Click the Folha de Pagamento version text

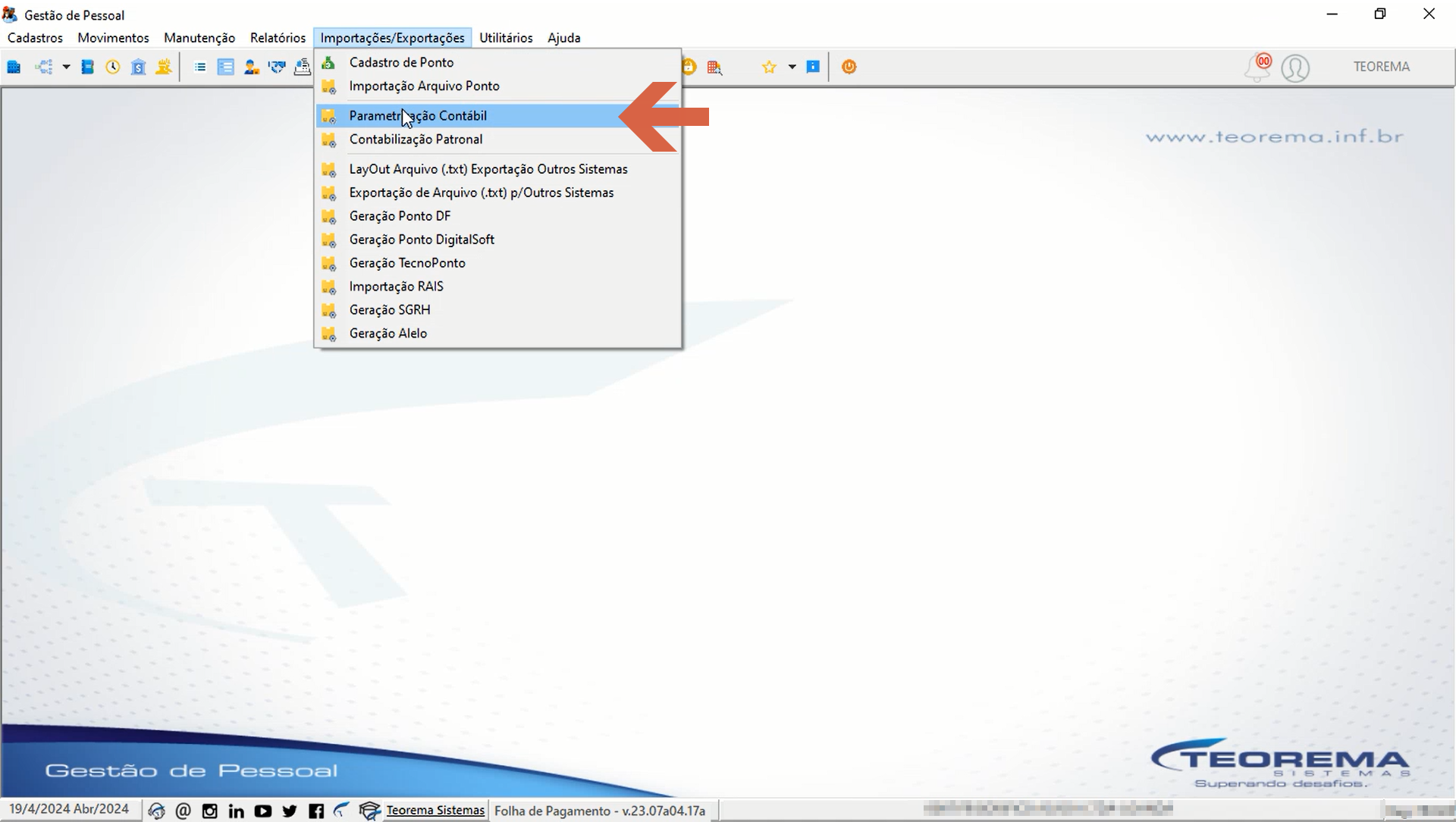tap(600, 811)
